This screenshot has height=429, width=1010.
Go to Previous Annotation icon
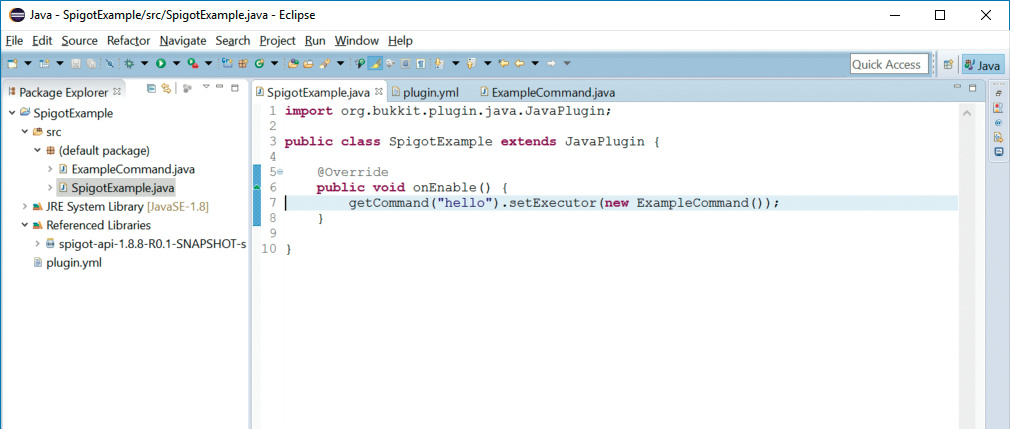click(470, 63)
